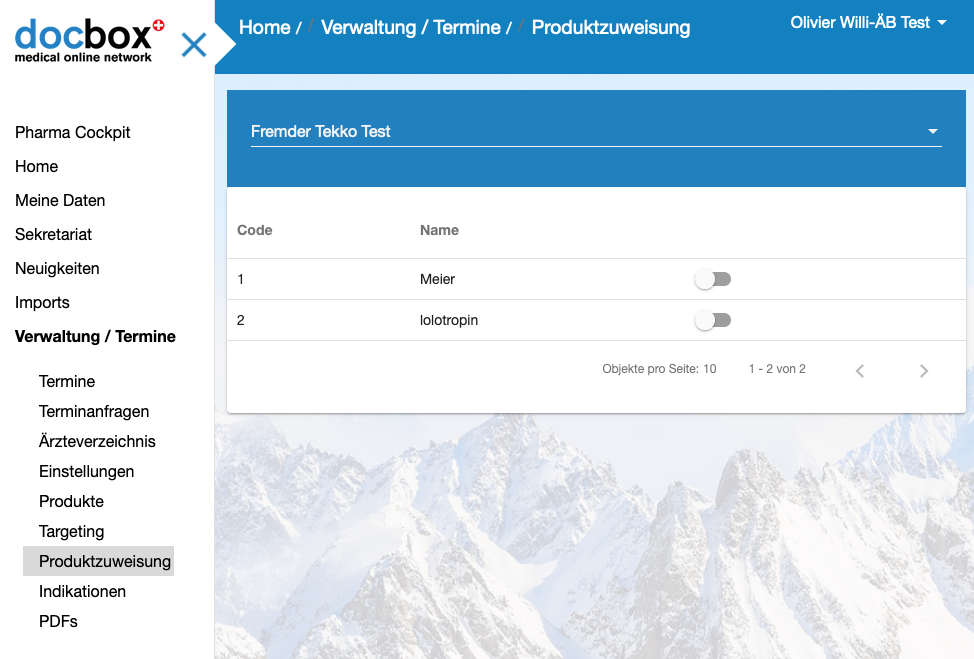This screenshot has height=659, width=974.
Task: Open the Olivier Willi-ÄB Test account menu
Action: 866,21
